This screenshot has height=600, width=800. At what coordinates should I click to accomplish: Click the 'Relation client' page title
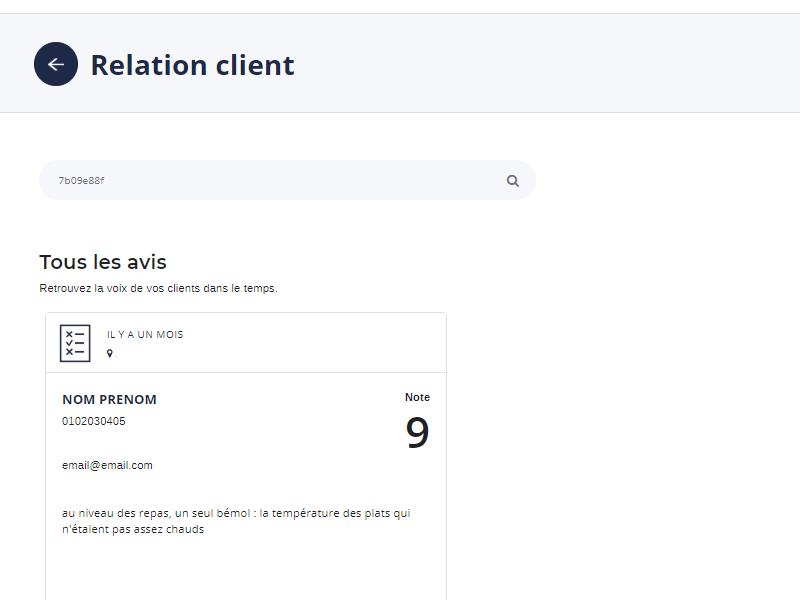point(192,65)
